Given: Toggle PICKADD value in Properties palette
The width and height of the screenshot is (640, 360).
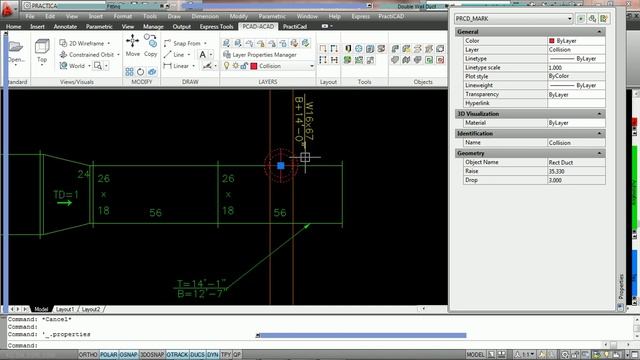Looking at the screenshot, I should [580, 18].
